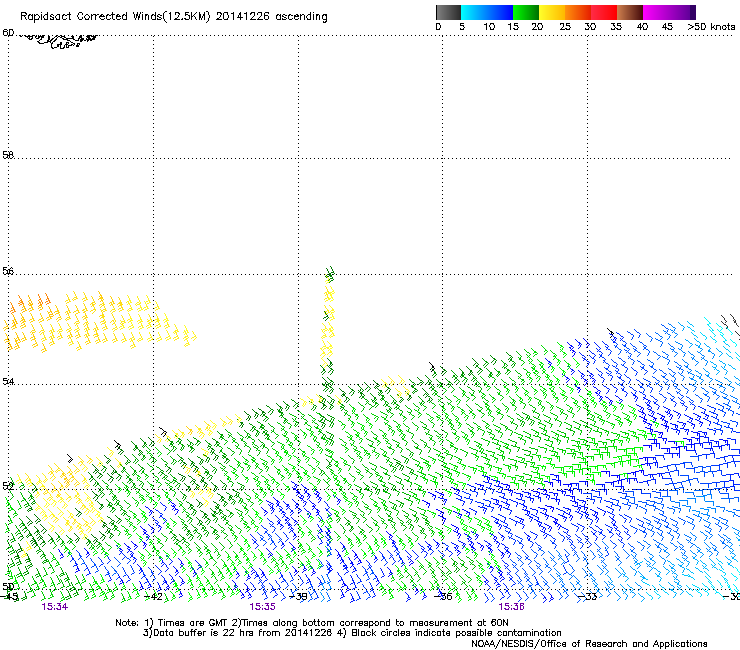The image size is (740, 650).
Task: Click the latitude label '58'
Action: coord(8,155)
